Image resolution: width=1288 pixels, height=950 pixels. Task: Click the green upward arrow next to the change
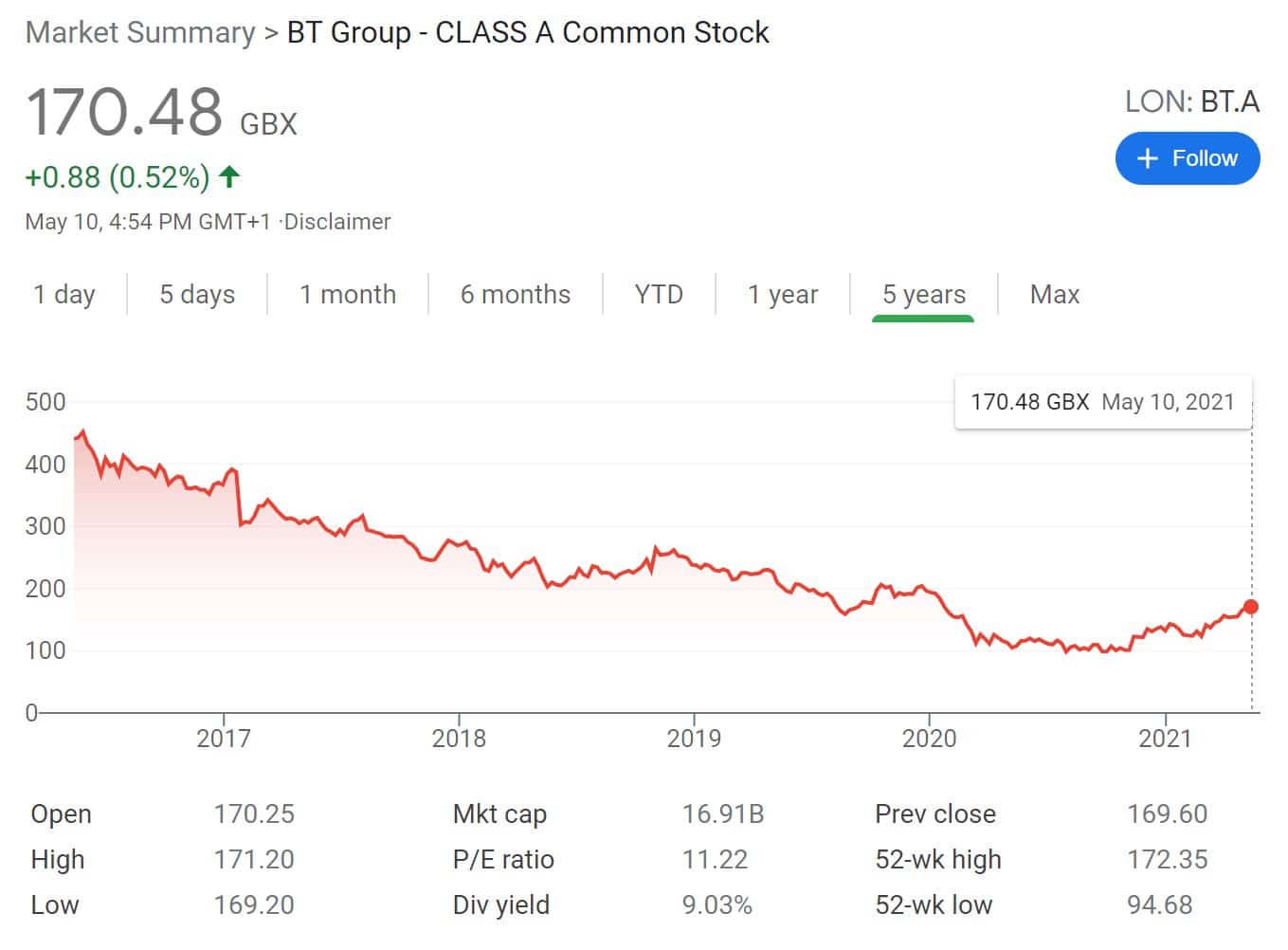tap(227, 176)
